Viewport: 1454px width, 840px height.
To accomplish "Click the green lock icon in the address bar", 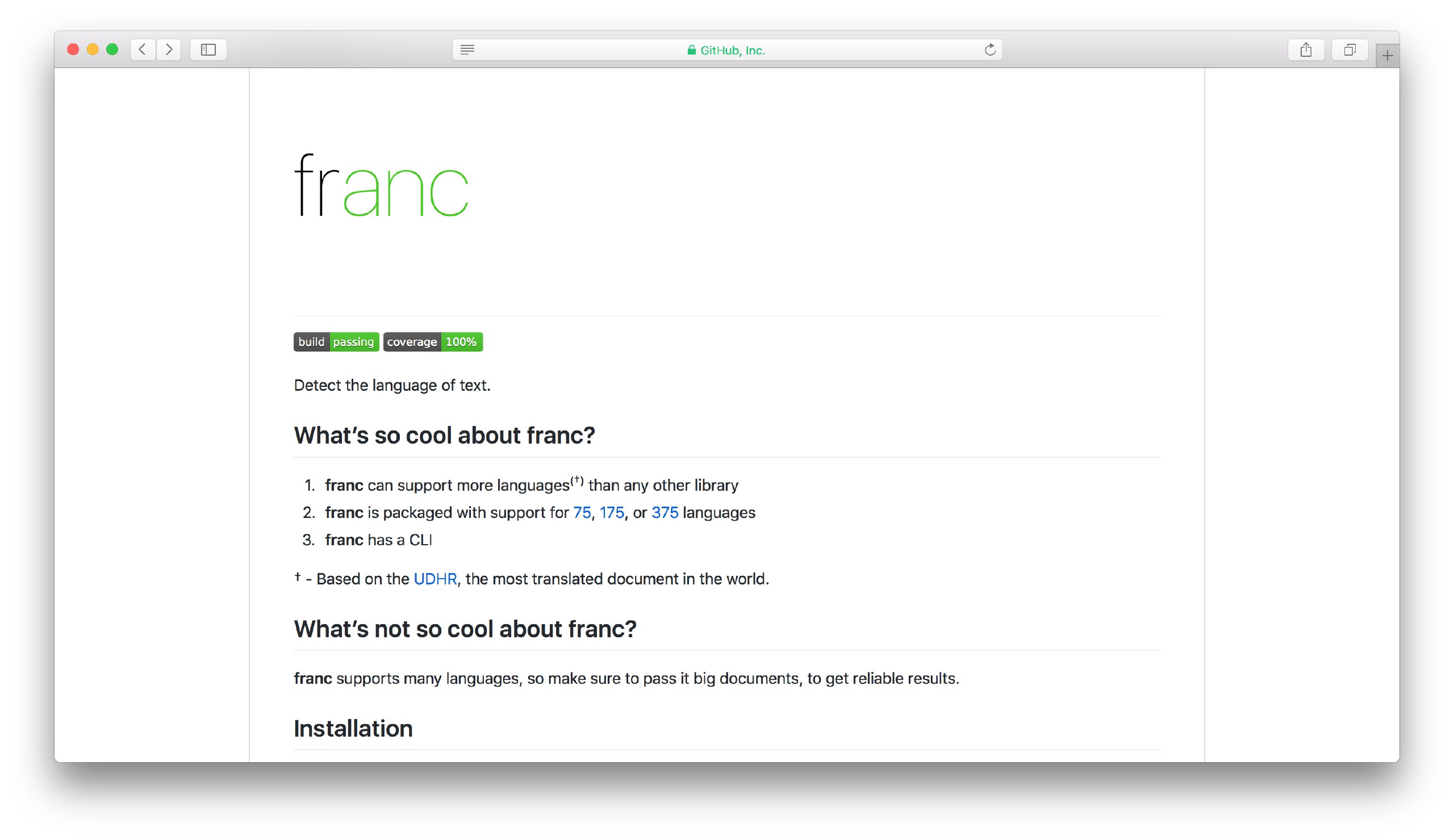I will click(x=691, y=50).
